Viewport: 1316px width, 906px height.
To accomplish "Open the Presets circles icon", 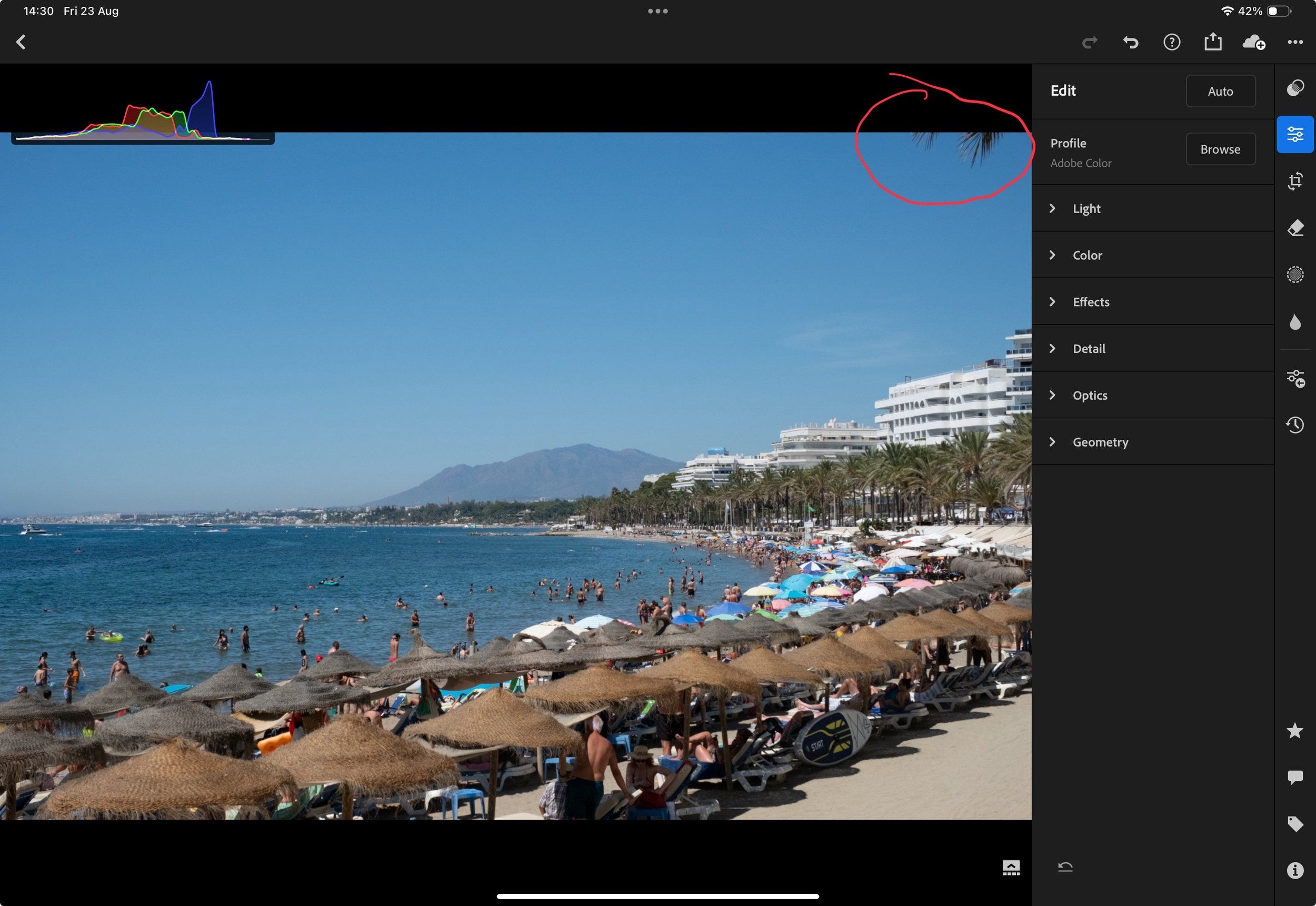I will pyautogui.click(x=1294, y=88).
